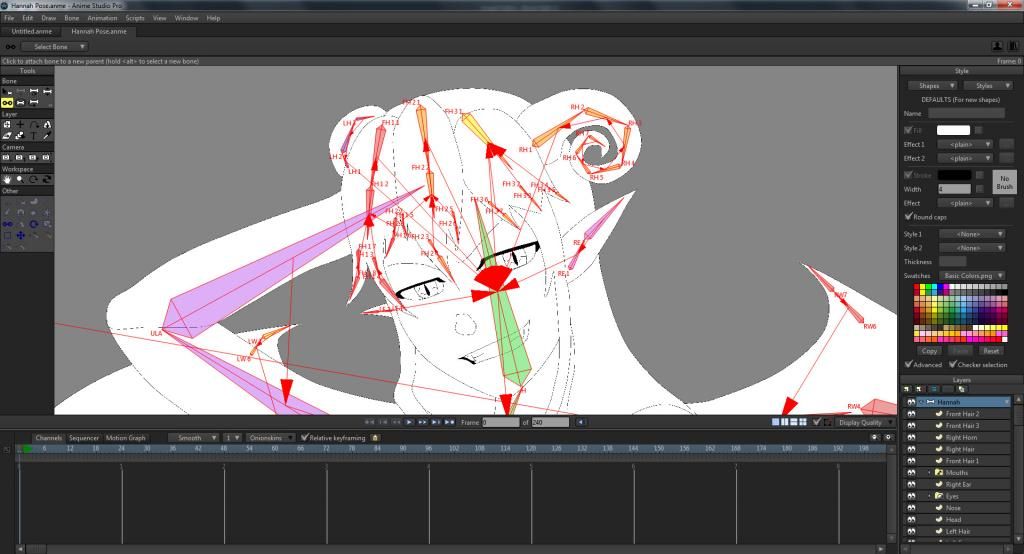Click the last Layers panel toolbar icon
The width and height of the screenshot is (1024, 554).
[962, 389]
